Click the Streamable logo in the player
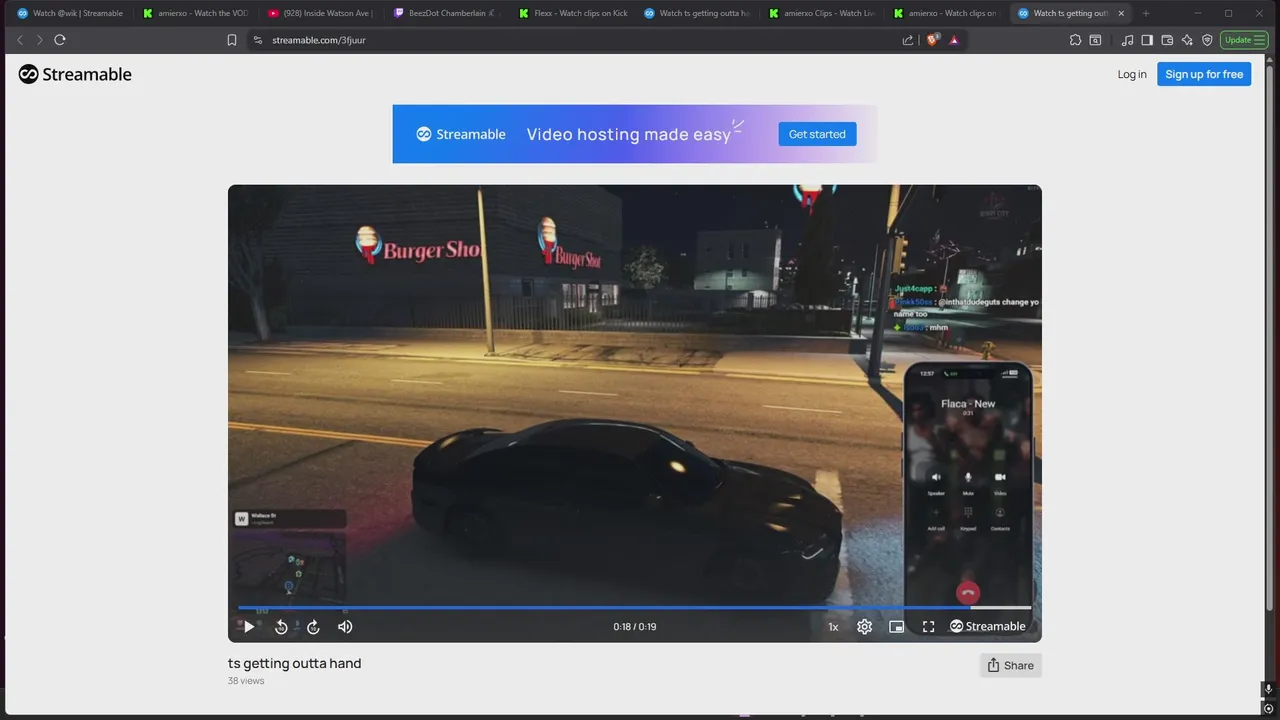 click(x=988, y=627)
